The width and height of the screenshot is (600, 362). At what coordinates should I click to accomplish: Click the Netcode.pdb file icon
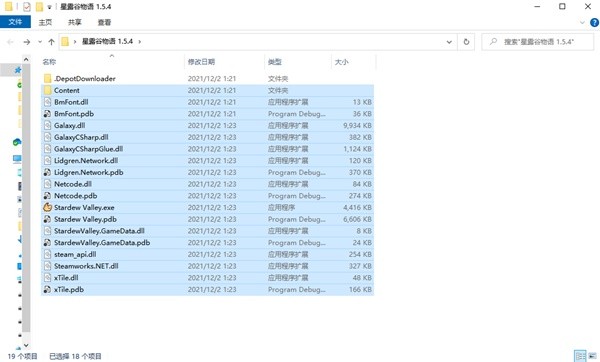(47, 196)
